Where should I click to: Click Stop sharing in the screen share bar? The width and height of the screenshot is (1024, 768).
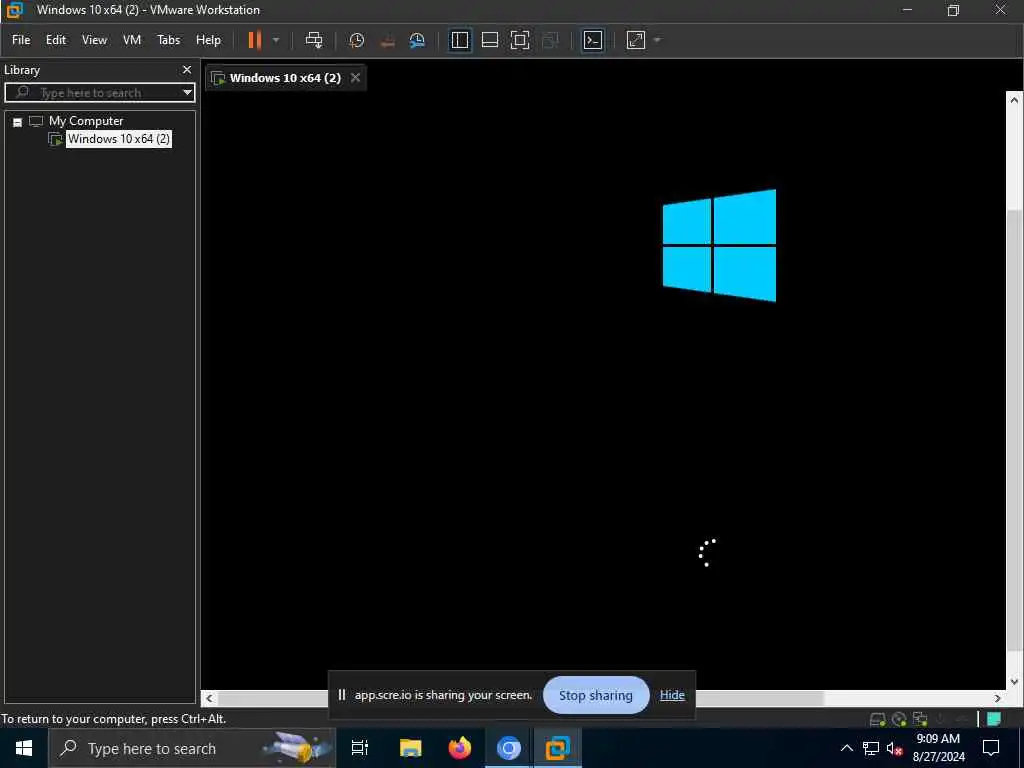(596, 696)
